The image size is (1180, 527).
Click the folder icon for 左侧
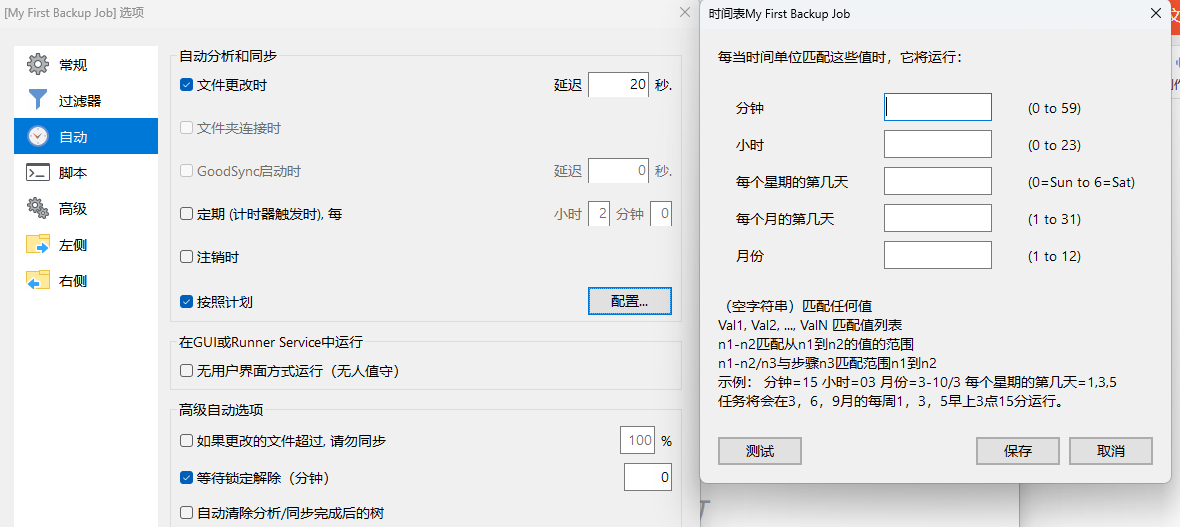tap(38, 245)
